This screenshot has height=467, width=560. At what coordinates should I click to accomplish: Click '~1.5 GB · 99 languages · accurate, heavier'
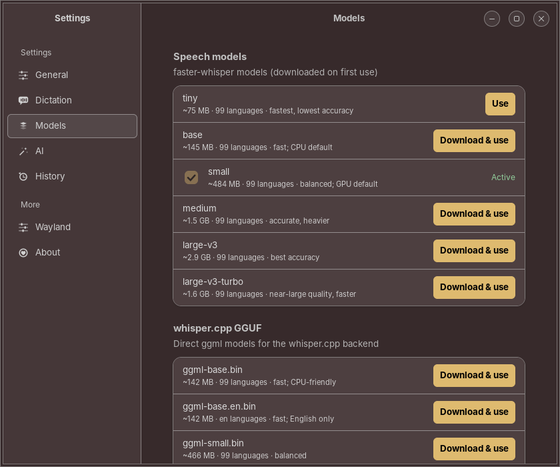coord(256,221)
